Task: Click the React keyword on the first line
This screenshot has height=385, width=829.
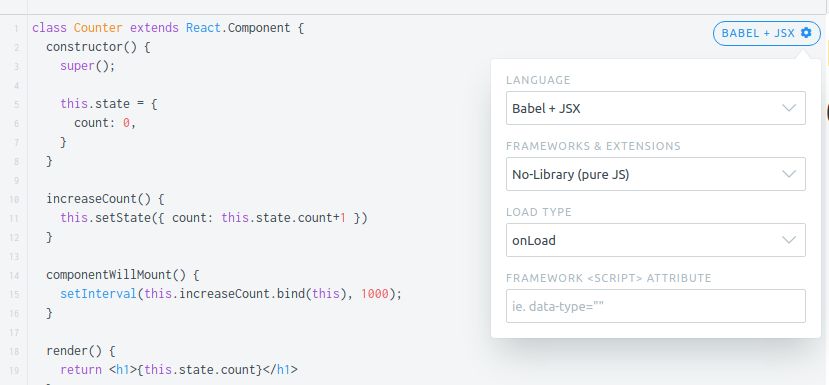Action: (203, 28)
